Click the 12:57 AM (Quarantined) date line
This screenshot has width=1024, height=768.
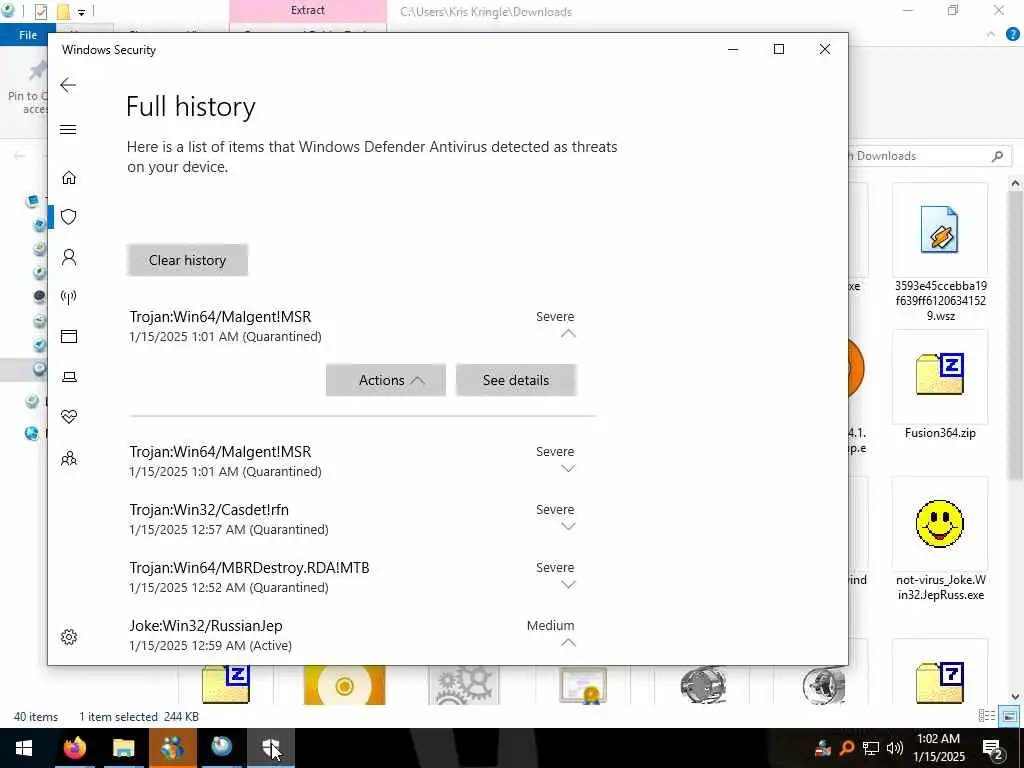click(229, 530)
